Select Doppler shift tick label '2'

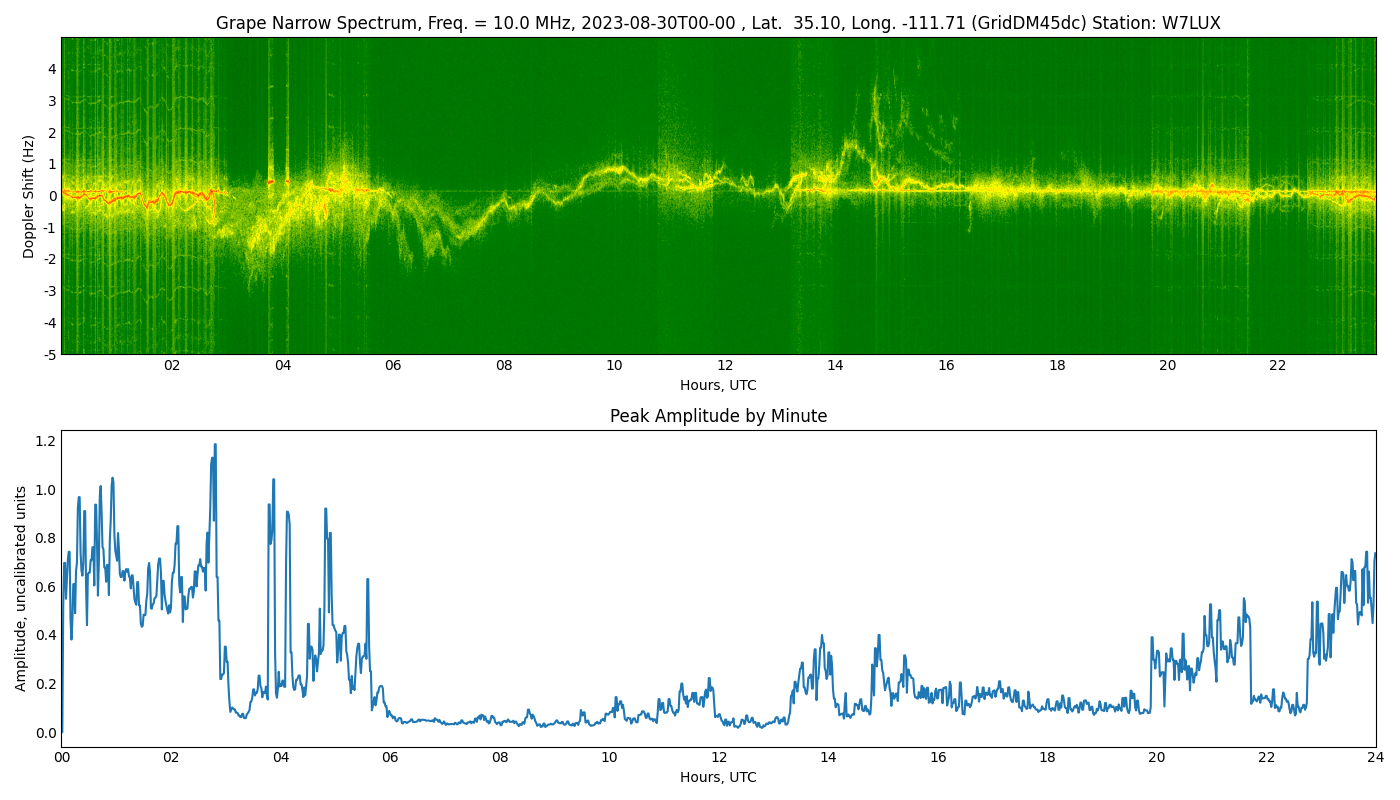(x=51, y=132)
